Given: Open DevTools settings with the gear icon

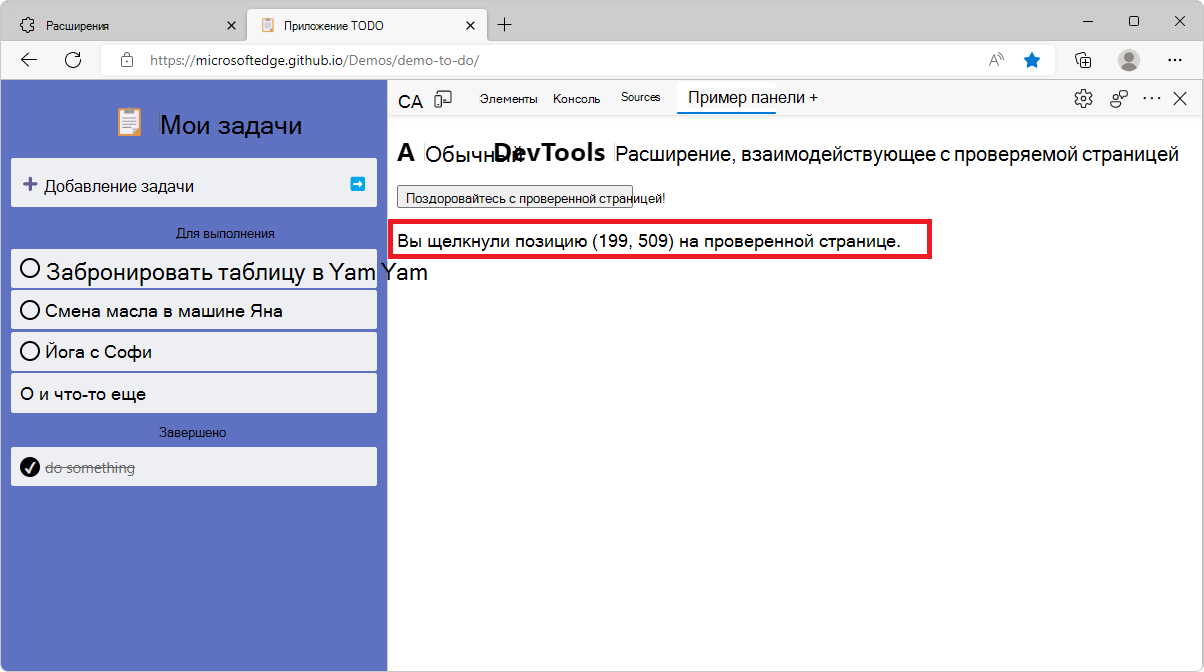Looking at the screenshot, I should [1083, 98].
